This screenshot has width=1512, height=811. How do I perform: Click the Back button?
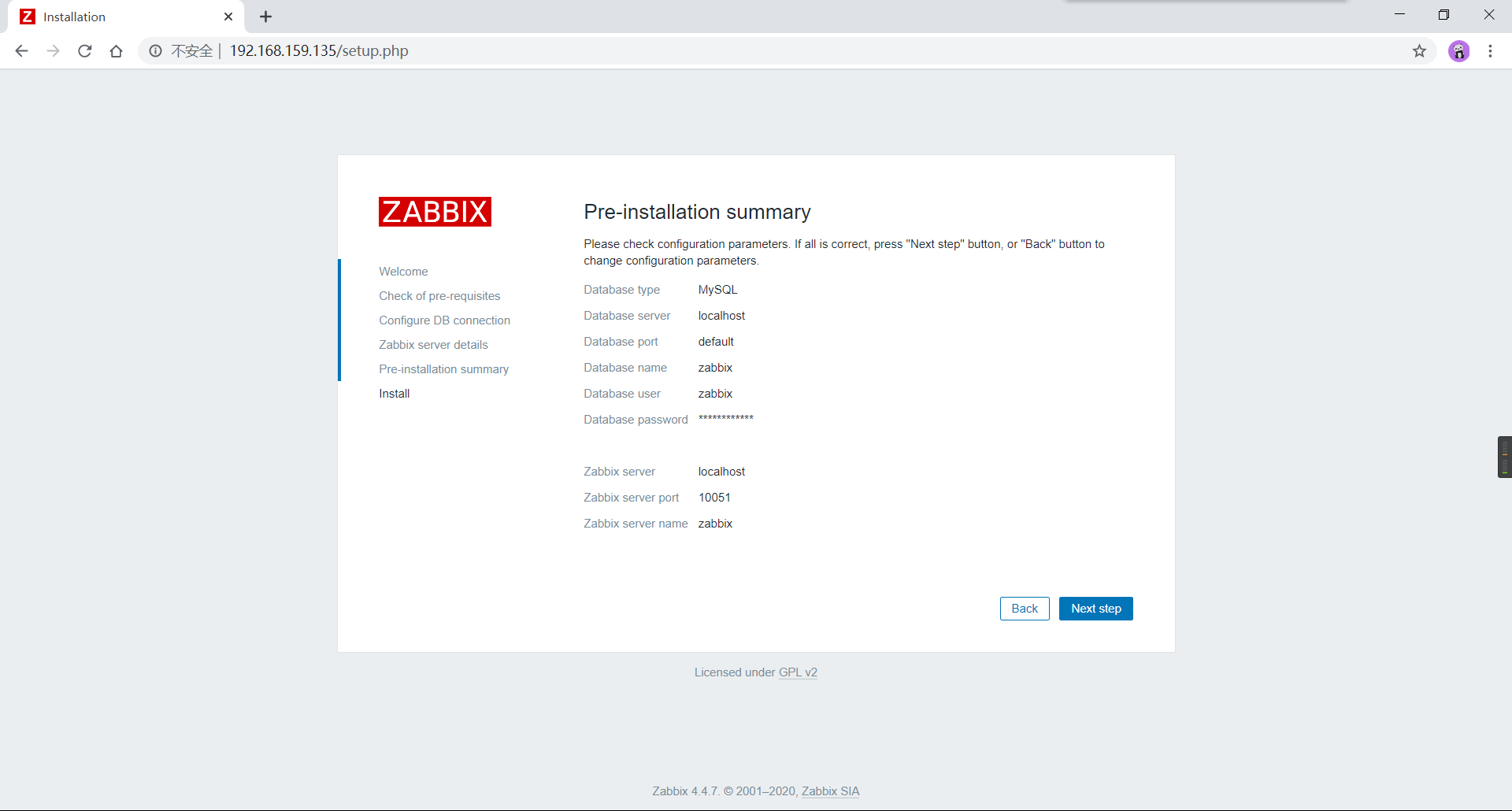(x=1025, y=609)
